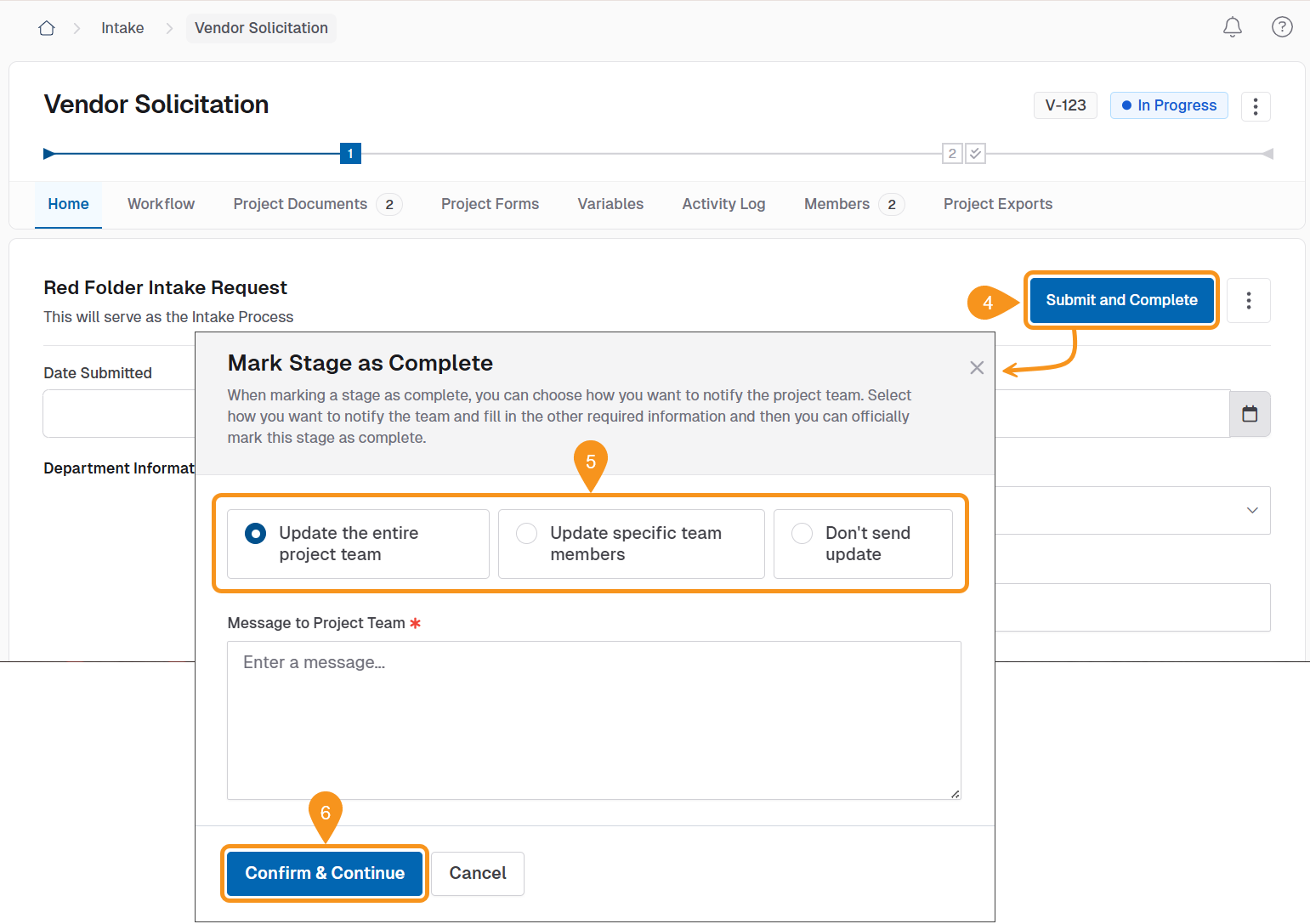The image size is (1310, 924).
Task: Open the Intake breadcrumb
Action: pos(122,27)
